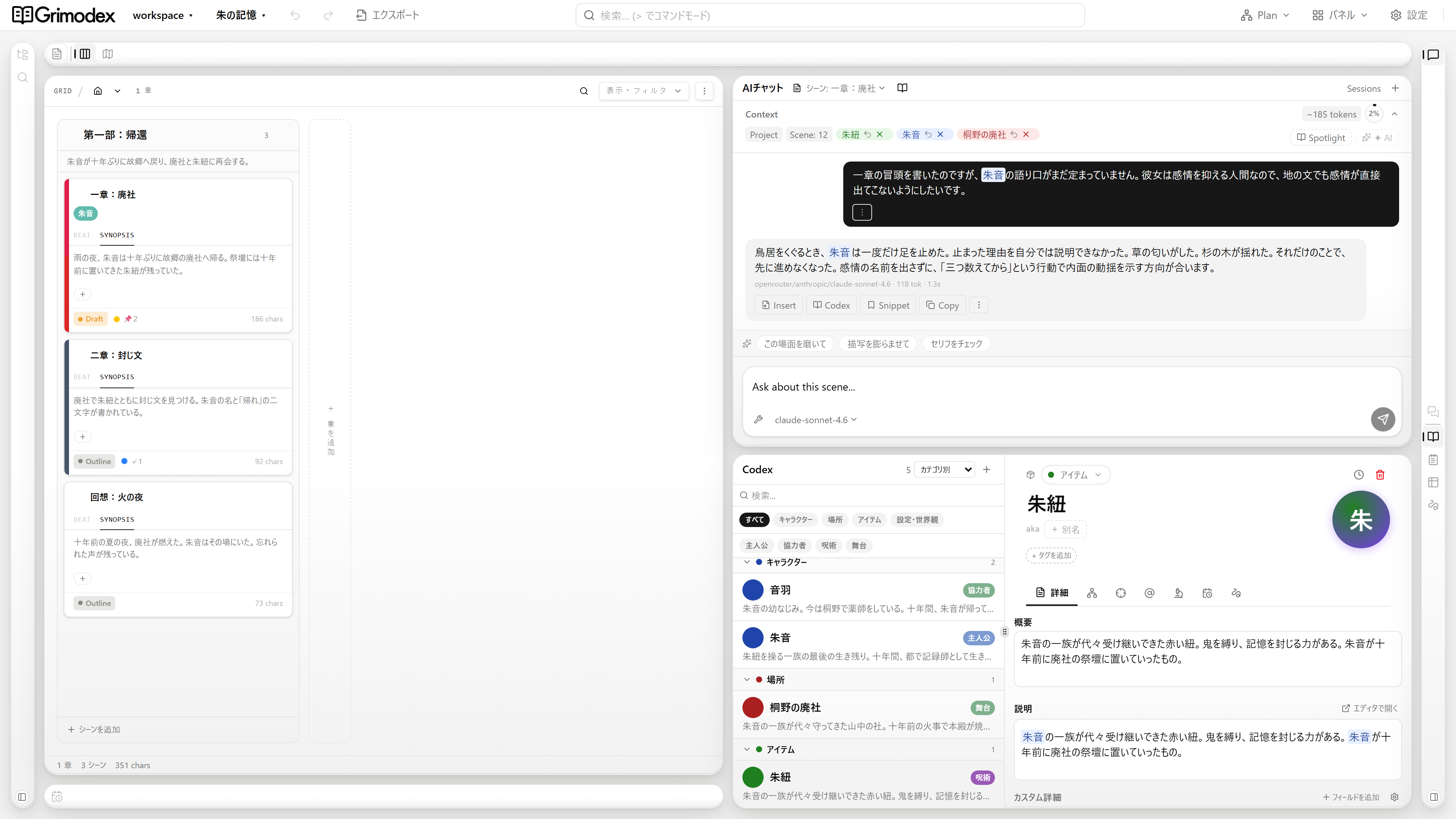This screenshot has height=819, width=1456.
Task: Select the 設定・世界観 filter tab
Action: pos(917,519)
